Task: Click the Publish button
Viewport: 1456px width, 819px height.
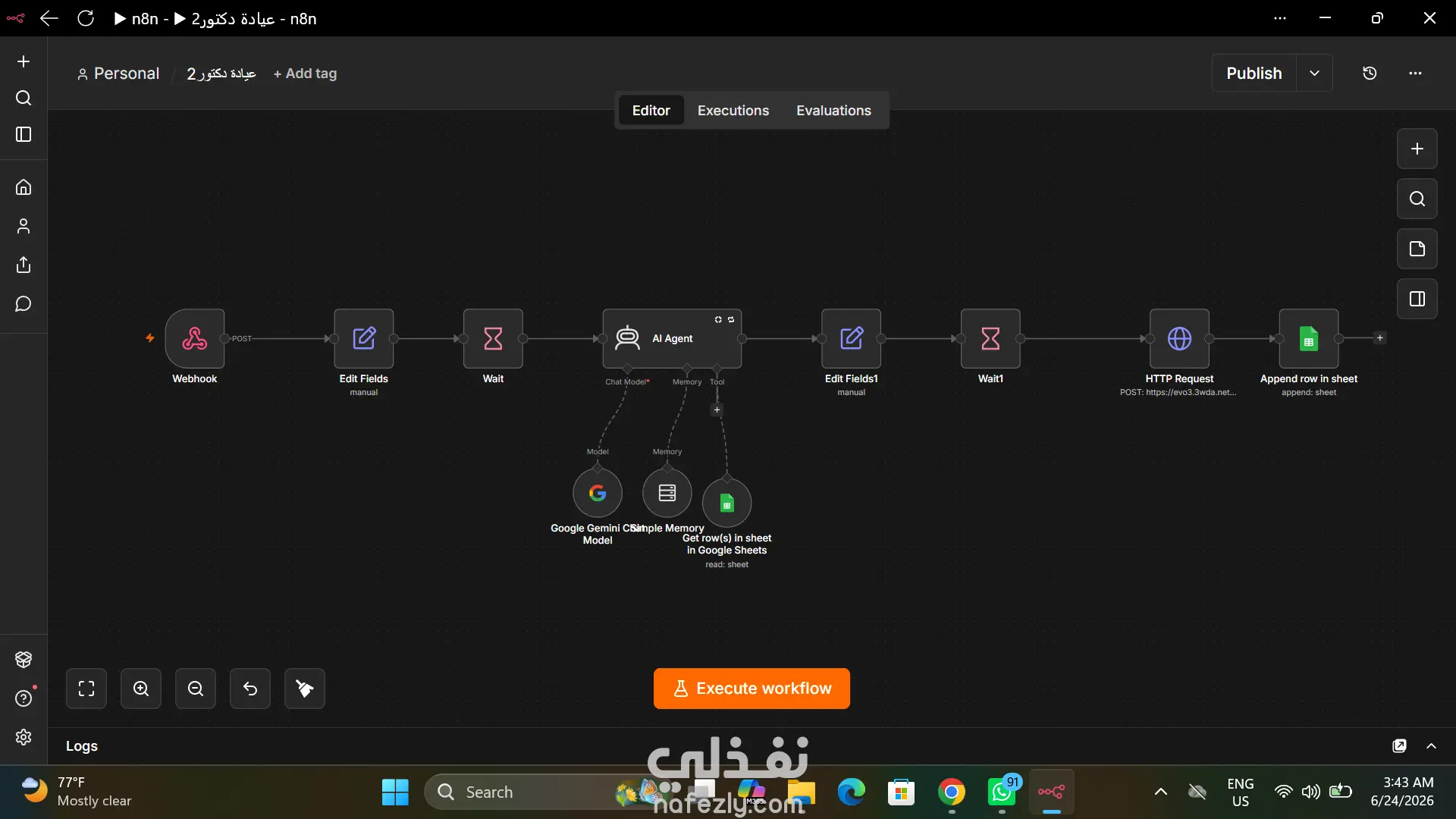Action: coord(1254,74)
